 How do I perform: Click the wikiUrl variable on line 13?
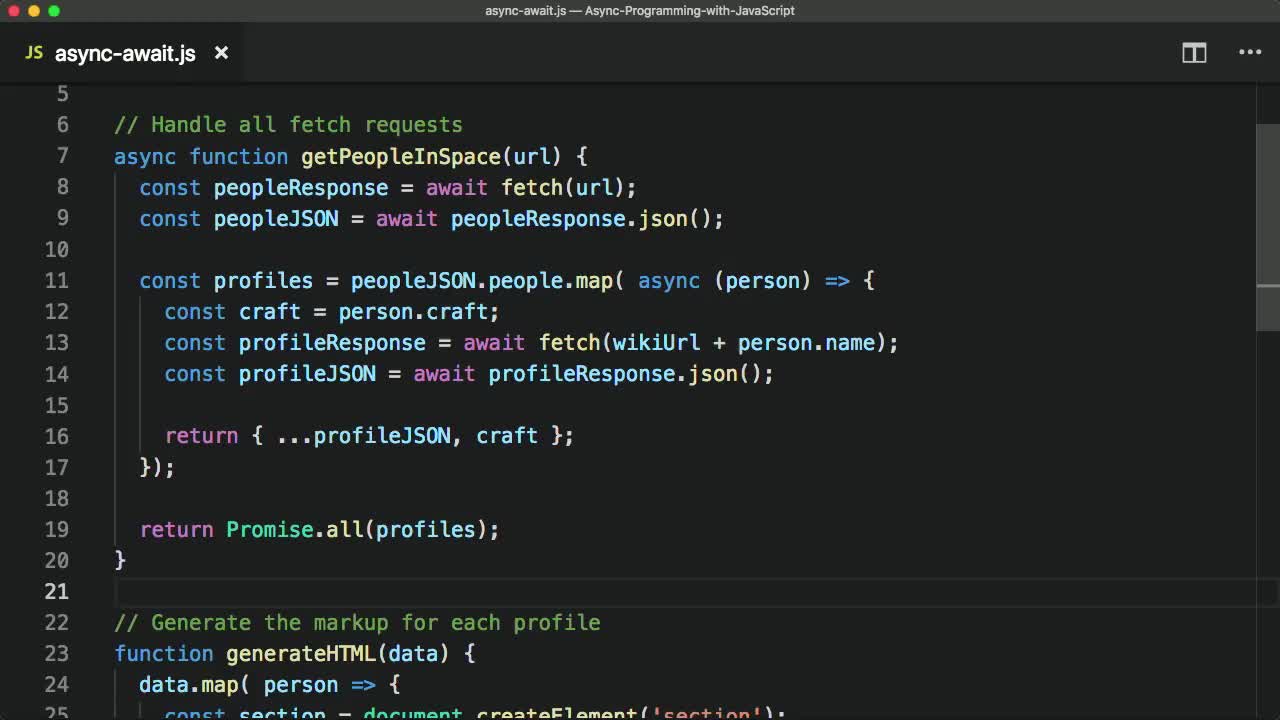tap(656, 342)
